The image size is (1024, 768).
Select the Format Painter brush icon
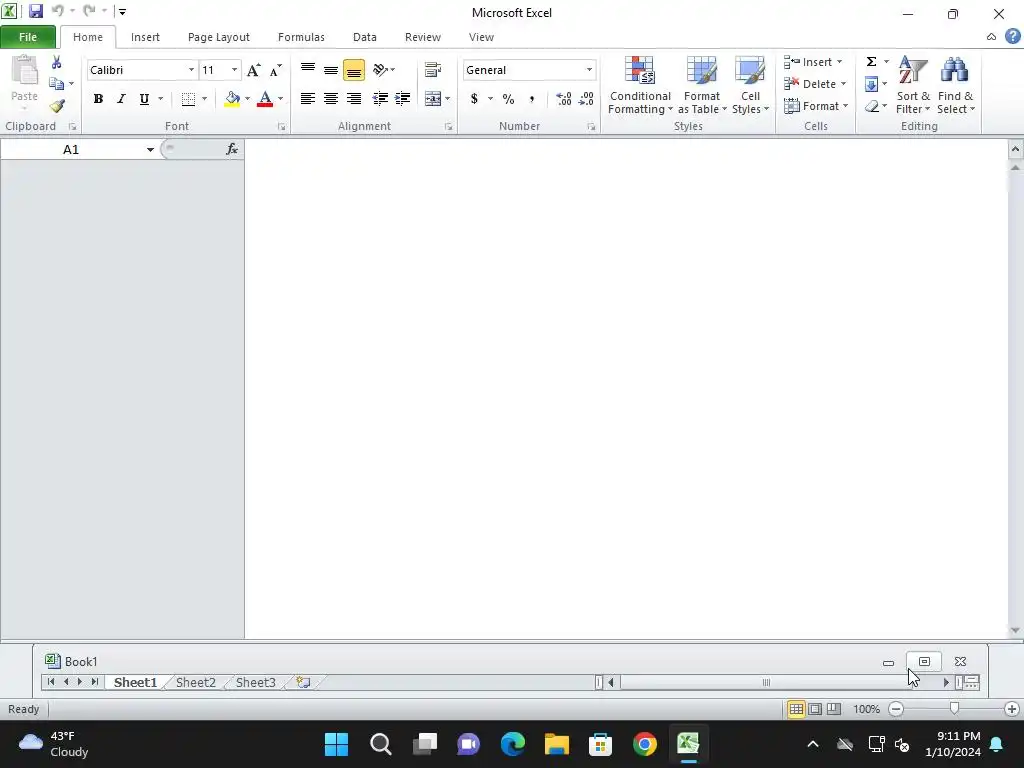point(57,106)
